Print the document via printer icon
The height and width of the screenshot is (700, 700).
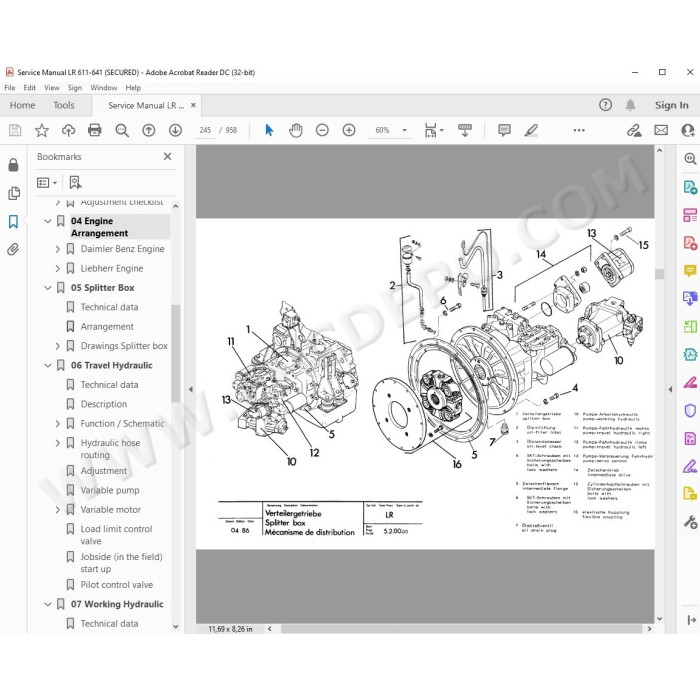[95, 130]
